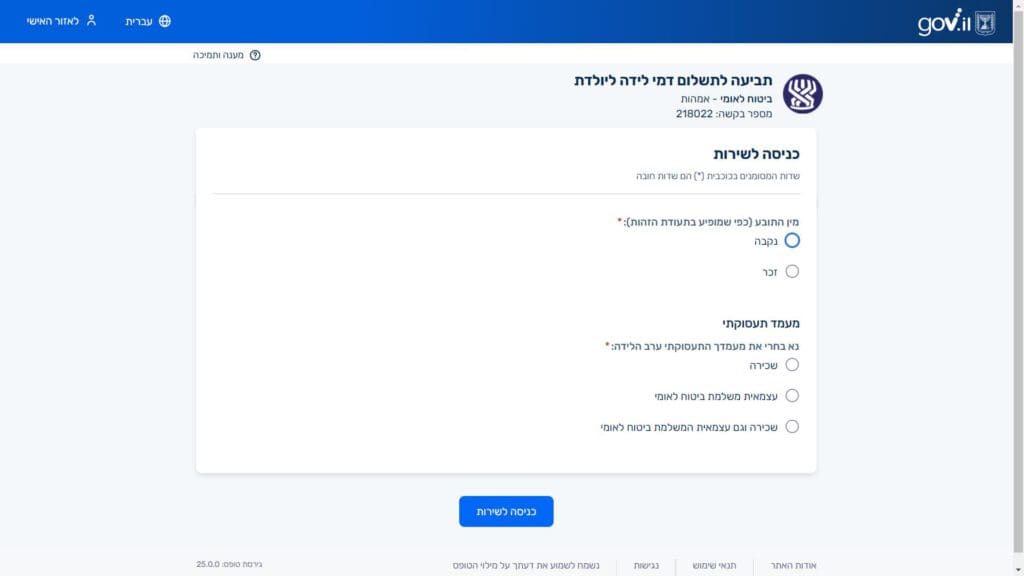The height and width of the screenshot is (576, 1024).
Task: Select שכירה וגם עצמאית radio option
Action: 792,427
